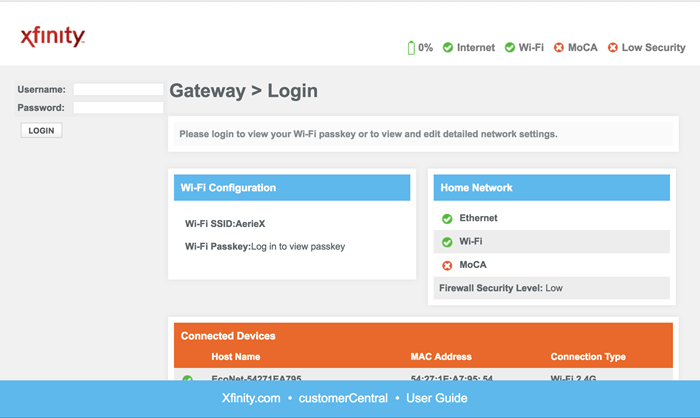
Task: Click the Low Security status label
Action: pos(654,47)
